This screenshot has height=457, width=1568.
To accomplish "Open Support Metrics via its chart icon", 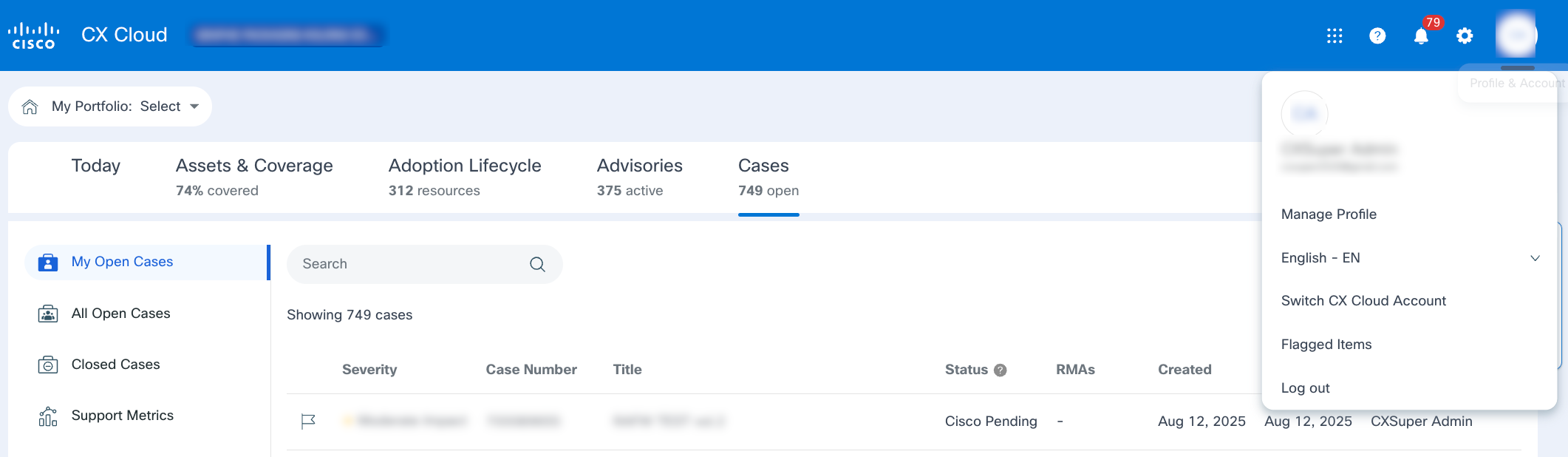I will tap(47, 416).
